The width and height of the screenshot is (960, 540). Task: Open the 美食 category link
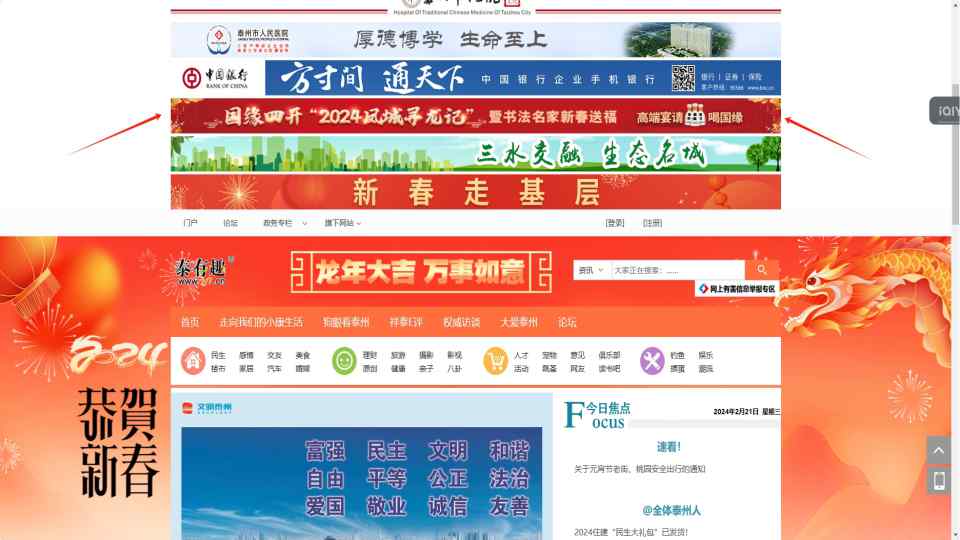tap(302, 355)
